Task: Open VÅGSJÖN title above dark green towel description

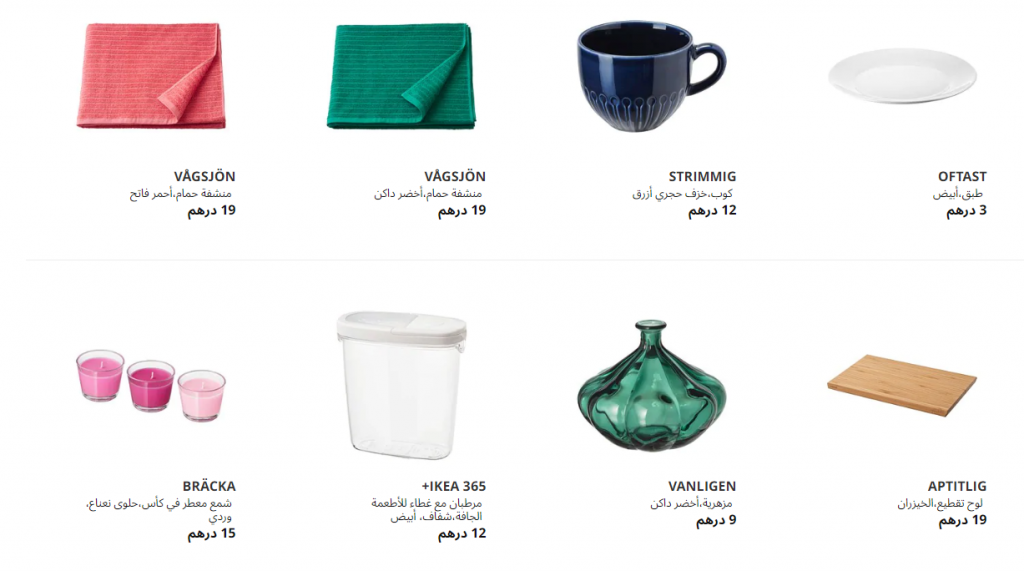Action: 455,176
